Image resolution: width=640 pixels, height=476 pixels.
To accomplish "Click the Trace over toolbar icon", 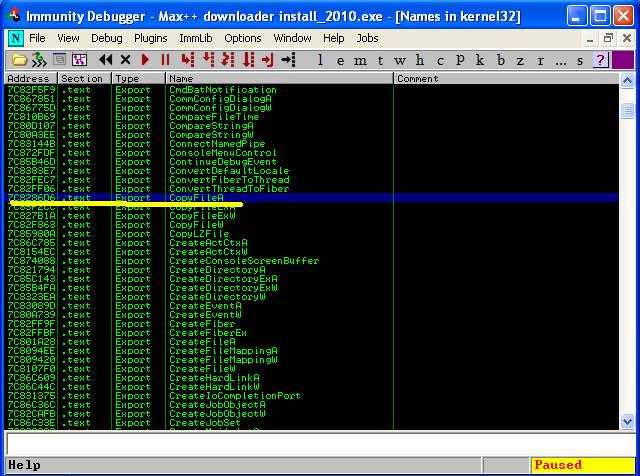I will pos(248,60).
